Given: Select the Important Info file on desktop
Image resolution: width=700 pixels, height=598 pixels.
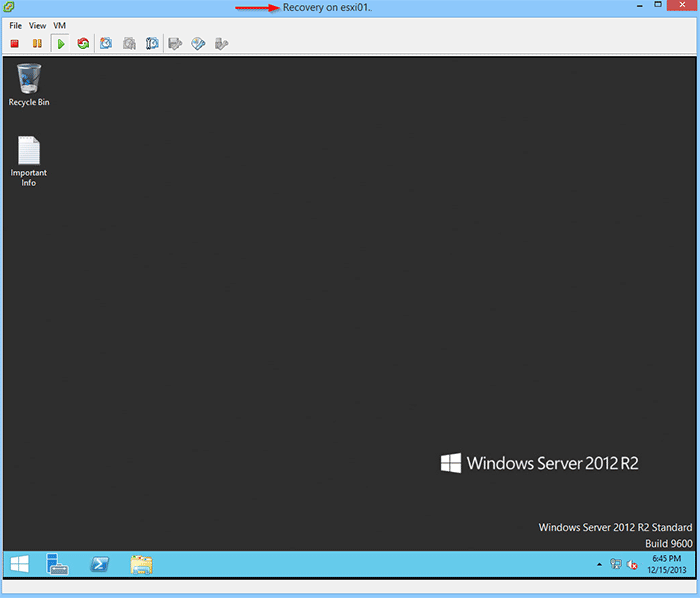Looking at the screenshot, I should coord(29,161).
